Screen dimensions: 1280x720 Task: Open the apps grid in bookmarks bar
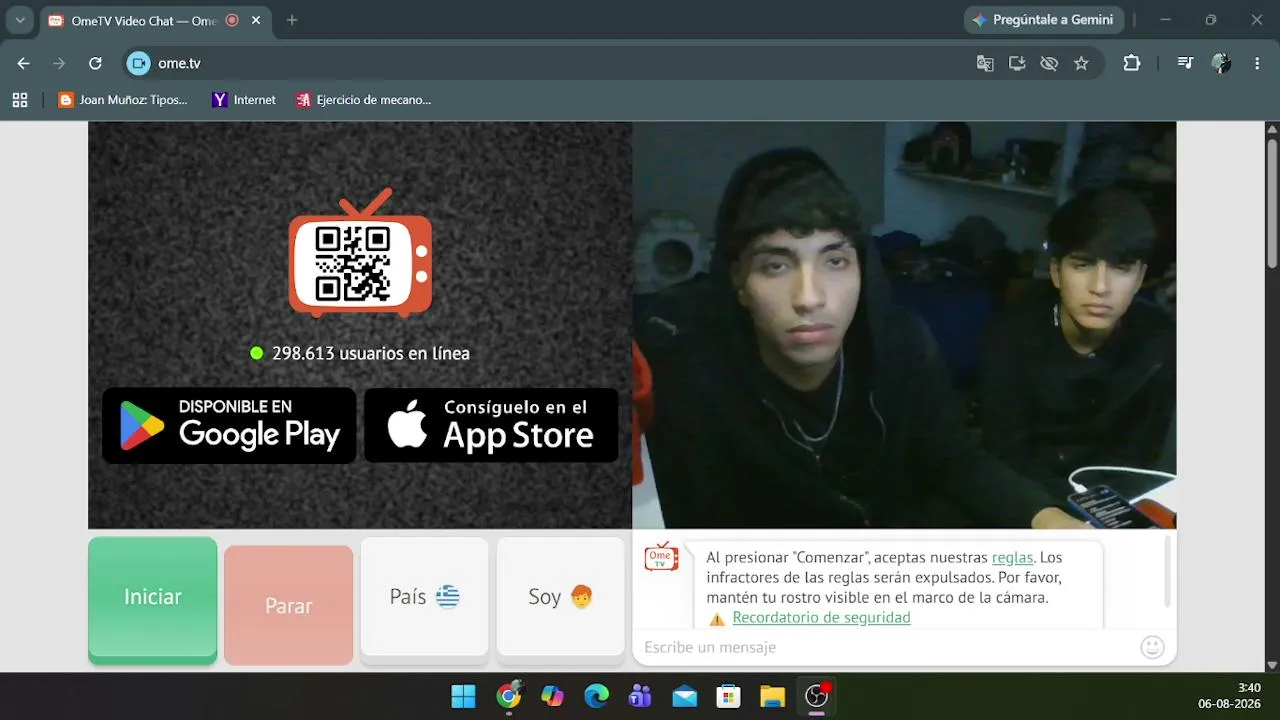20,100
